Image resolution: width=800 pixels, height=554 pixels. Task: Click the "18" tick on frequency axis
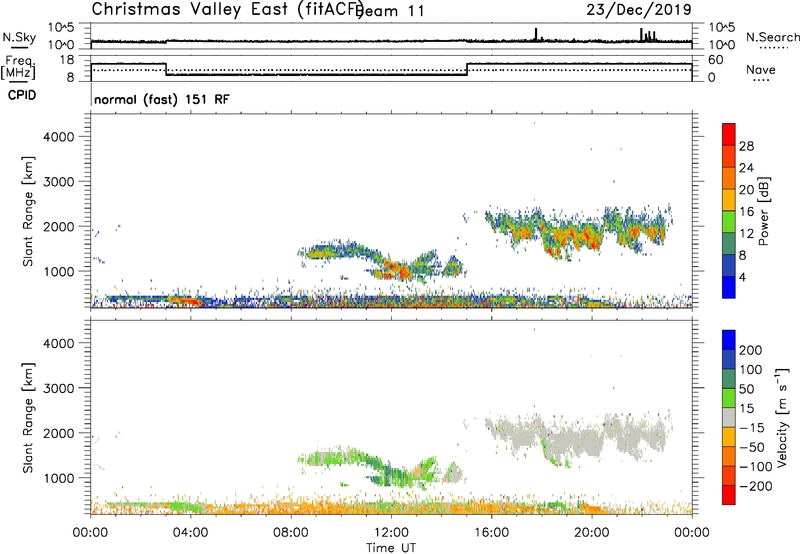pyautogui.click(x=66, y=60)
